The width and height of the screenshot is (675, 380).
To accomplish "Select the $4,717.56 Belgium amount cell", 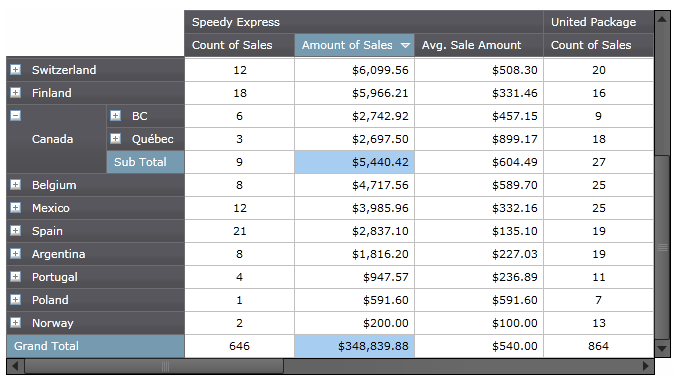I will pos(354,185).
